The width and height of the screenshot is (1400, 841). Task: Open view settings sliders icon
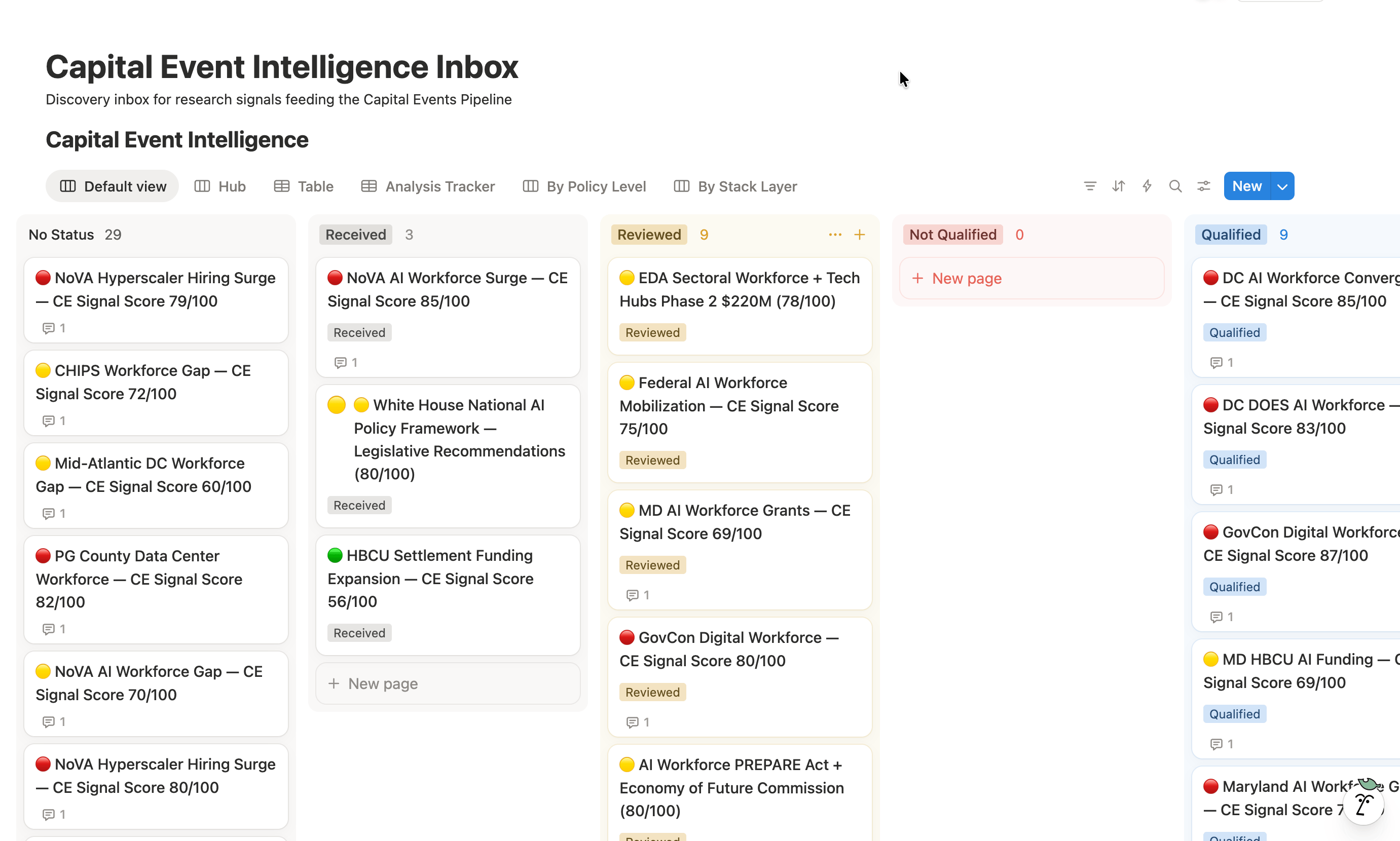[1203, 186]
